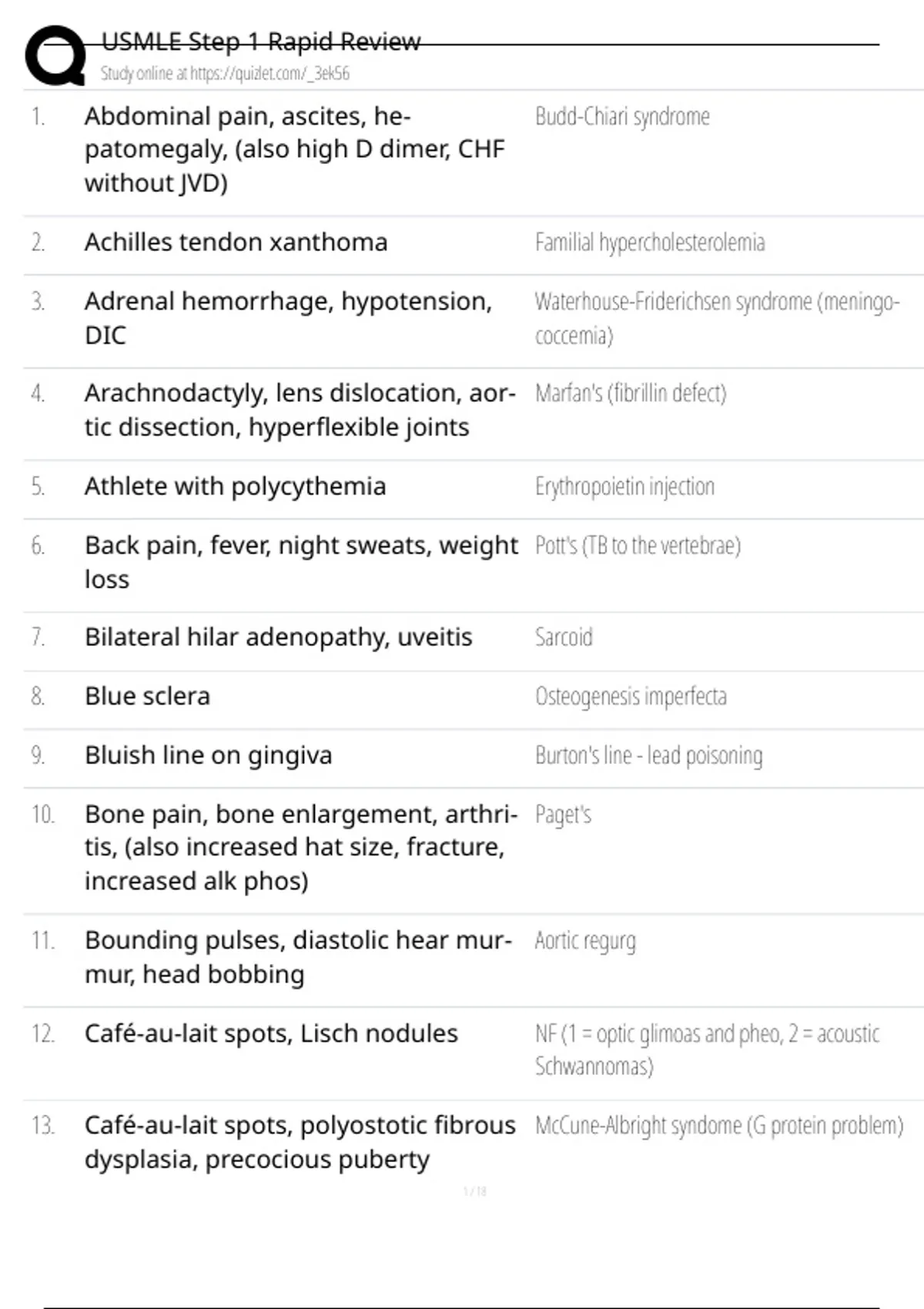The width and height of the screenshot is (924, 1309).
Task: Select the Erythropoietin injection answer
Action: 624,487
